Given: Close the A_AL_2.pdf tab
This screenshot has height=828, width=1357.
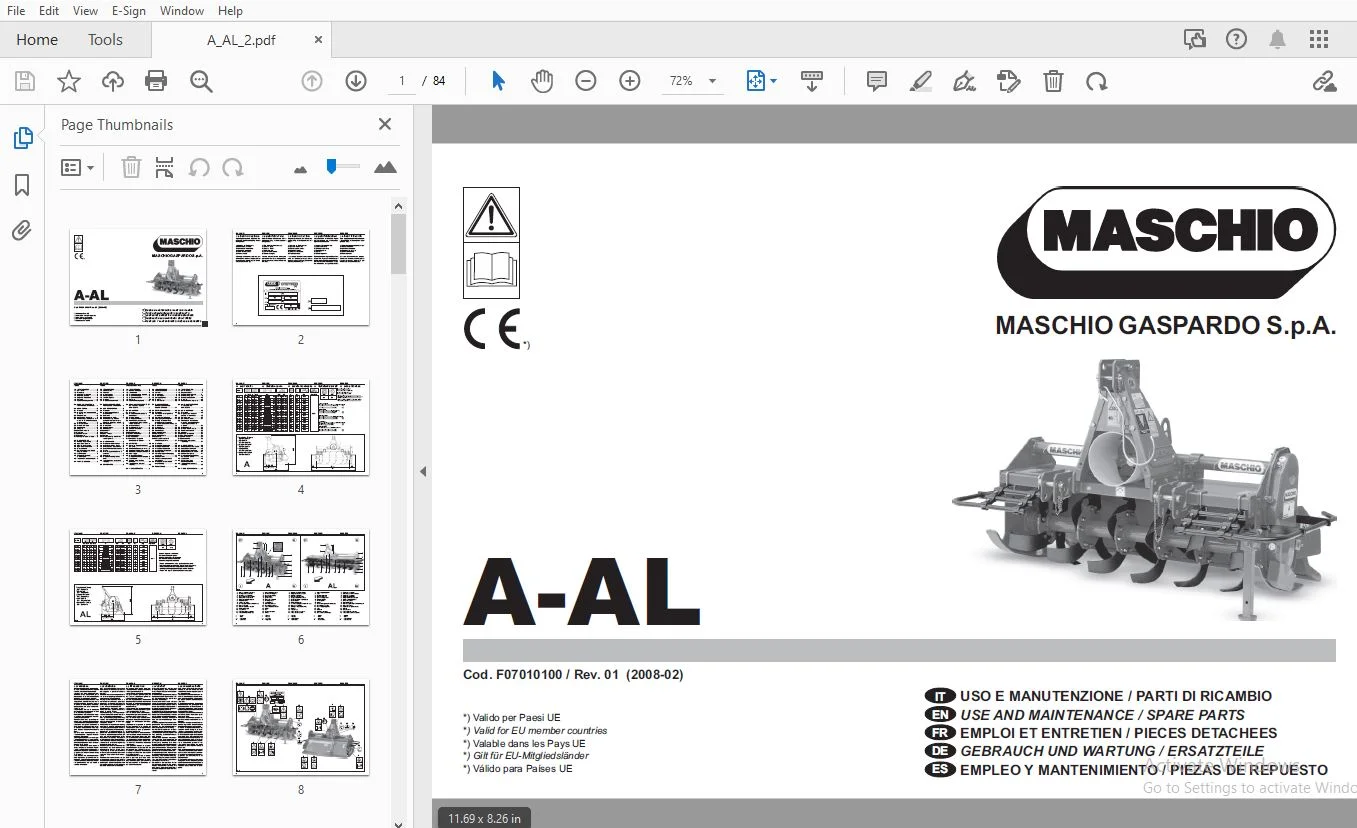Looking at the screenshot, I should point(319,40).
